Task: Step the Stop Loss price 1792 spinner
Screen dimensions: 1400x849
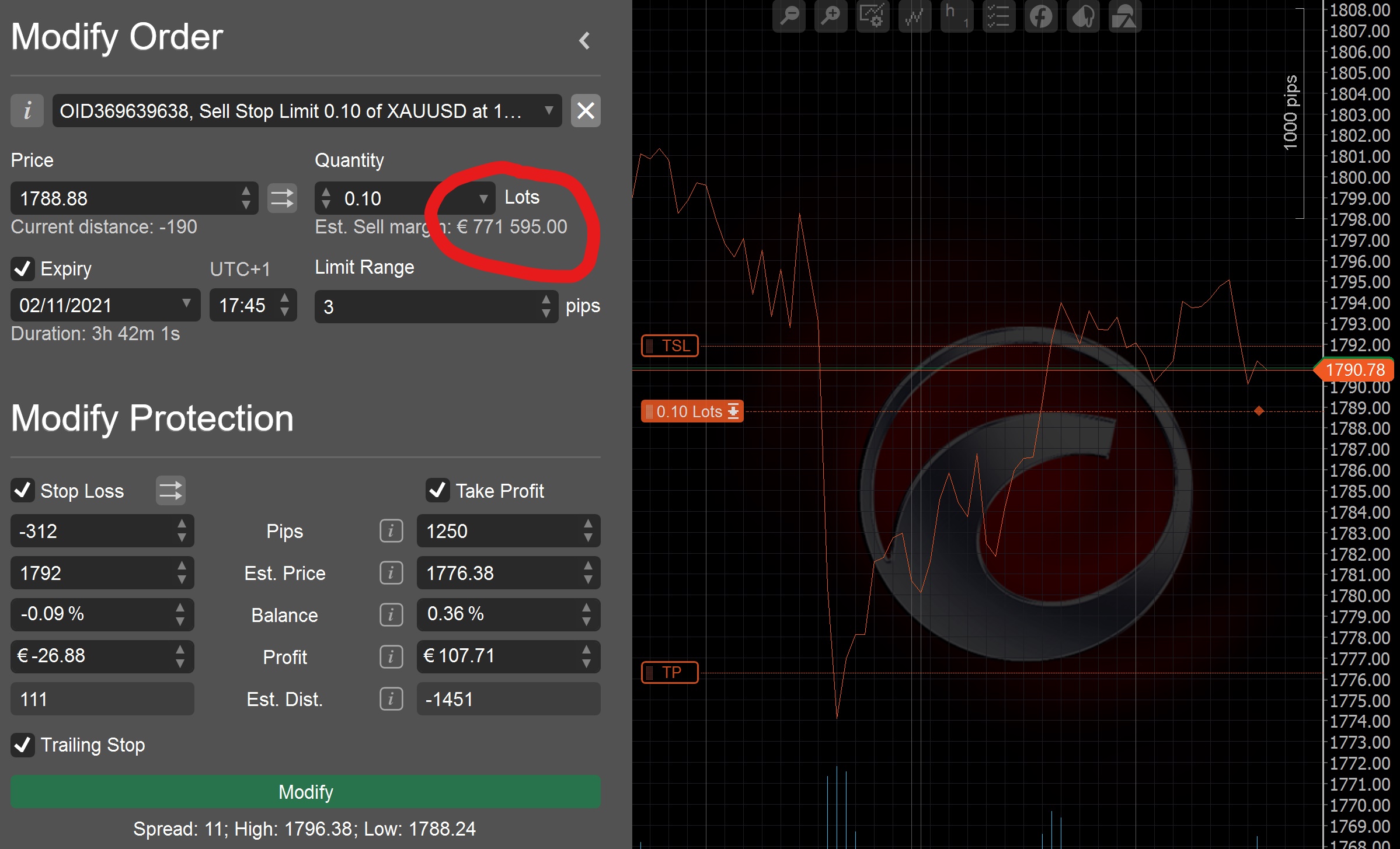Action: coord(182,572)
